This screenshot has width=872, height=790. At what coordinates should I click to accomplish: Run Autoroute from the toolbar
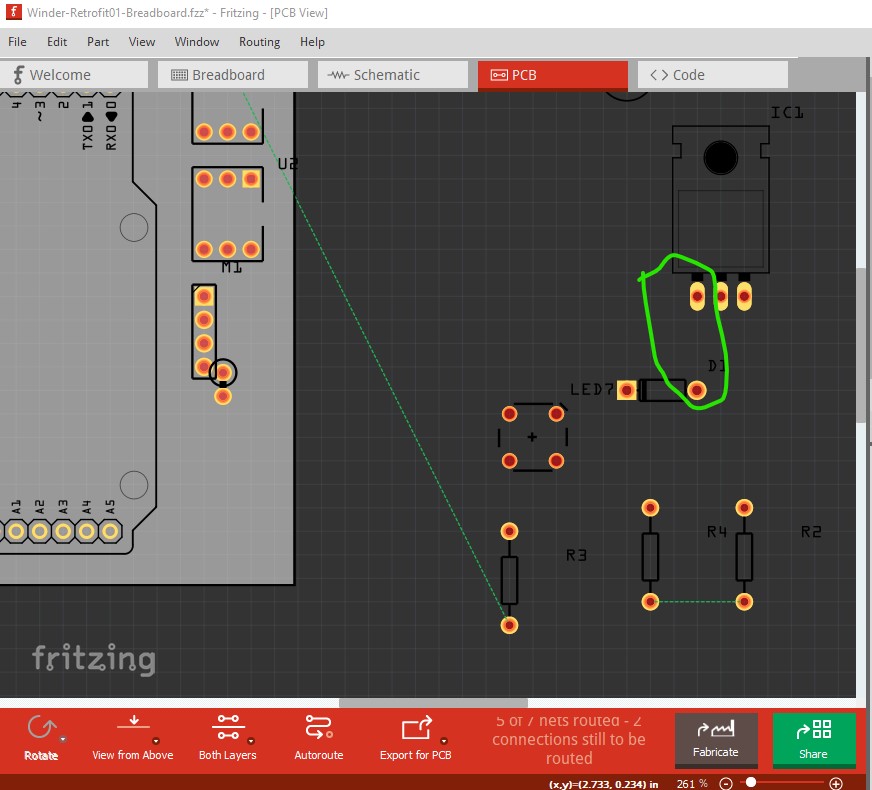coord(319,738)
